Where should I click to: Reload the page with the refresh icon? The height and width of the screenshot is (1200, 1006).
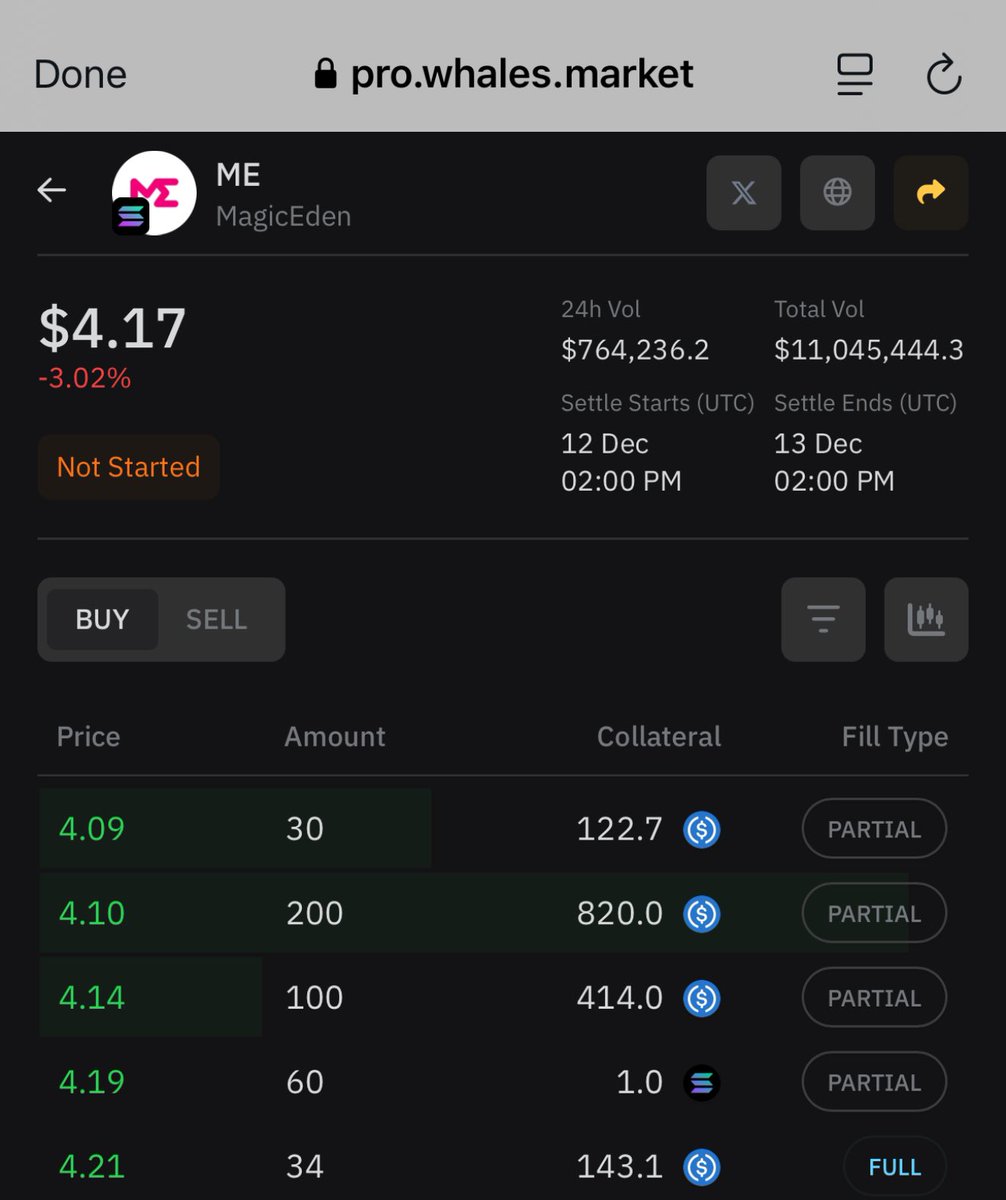(943, 75)
